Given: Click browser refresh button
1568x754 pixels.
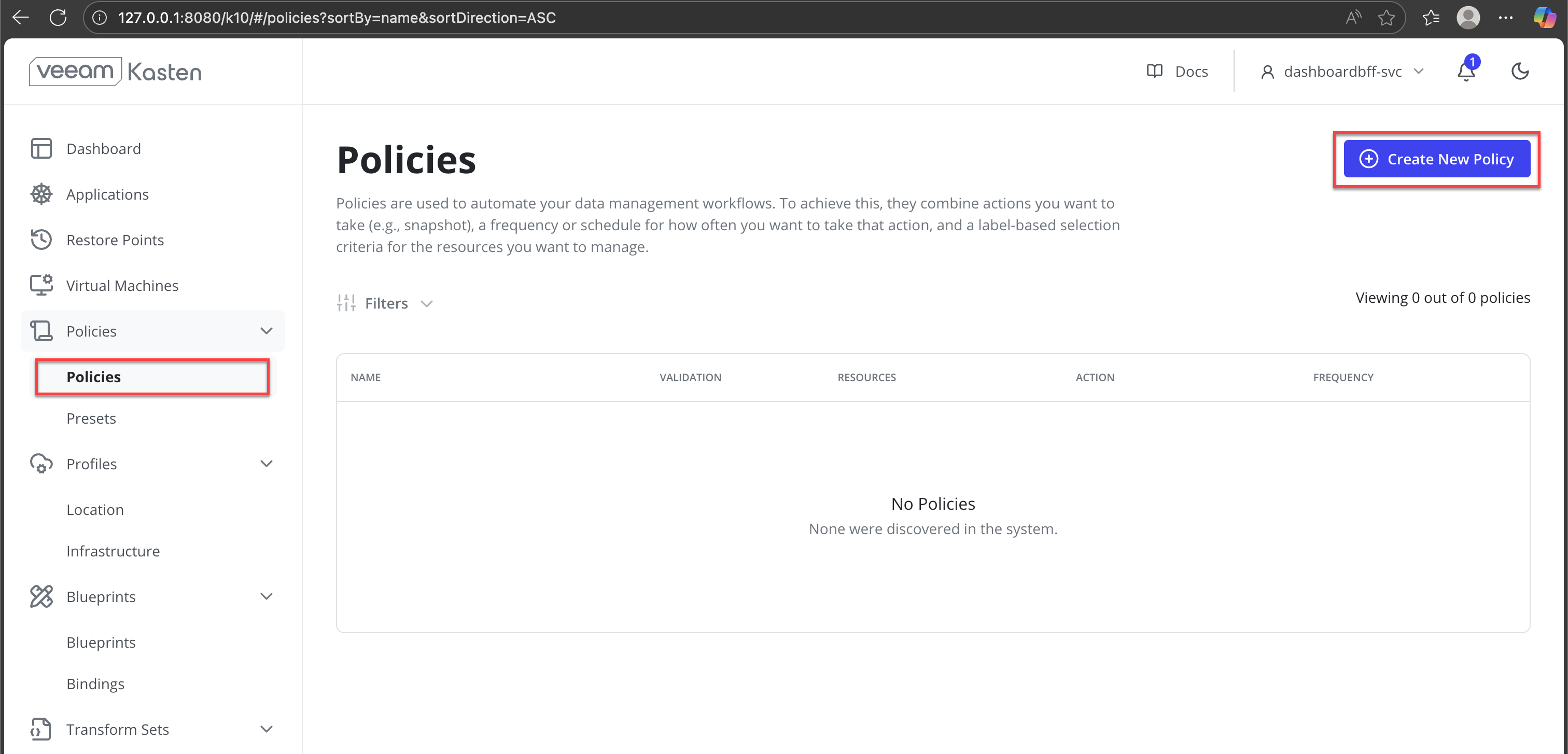Looking at the screenshot, I should pyautogui.click(x=58, y=18).
